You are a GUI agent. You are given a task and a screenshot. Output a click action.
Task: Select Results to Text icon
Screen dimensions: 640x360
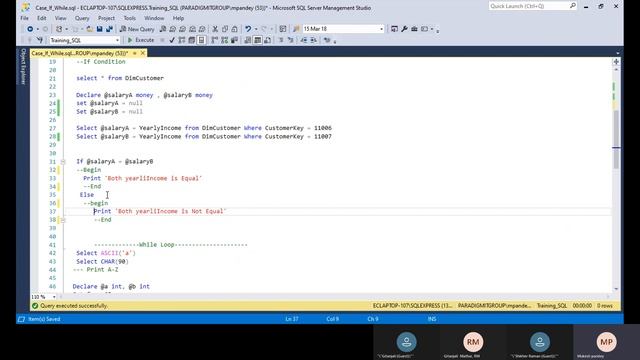pyautogui.click(x=248, y=40)
